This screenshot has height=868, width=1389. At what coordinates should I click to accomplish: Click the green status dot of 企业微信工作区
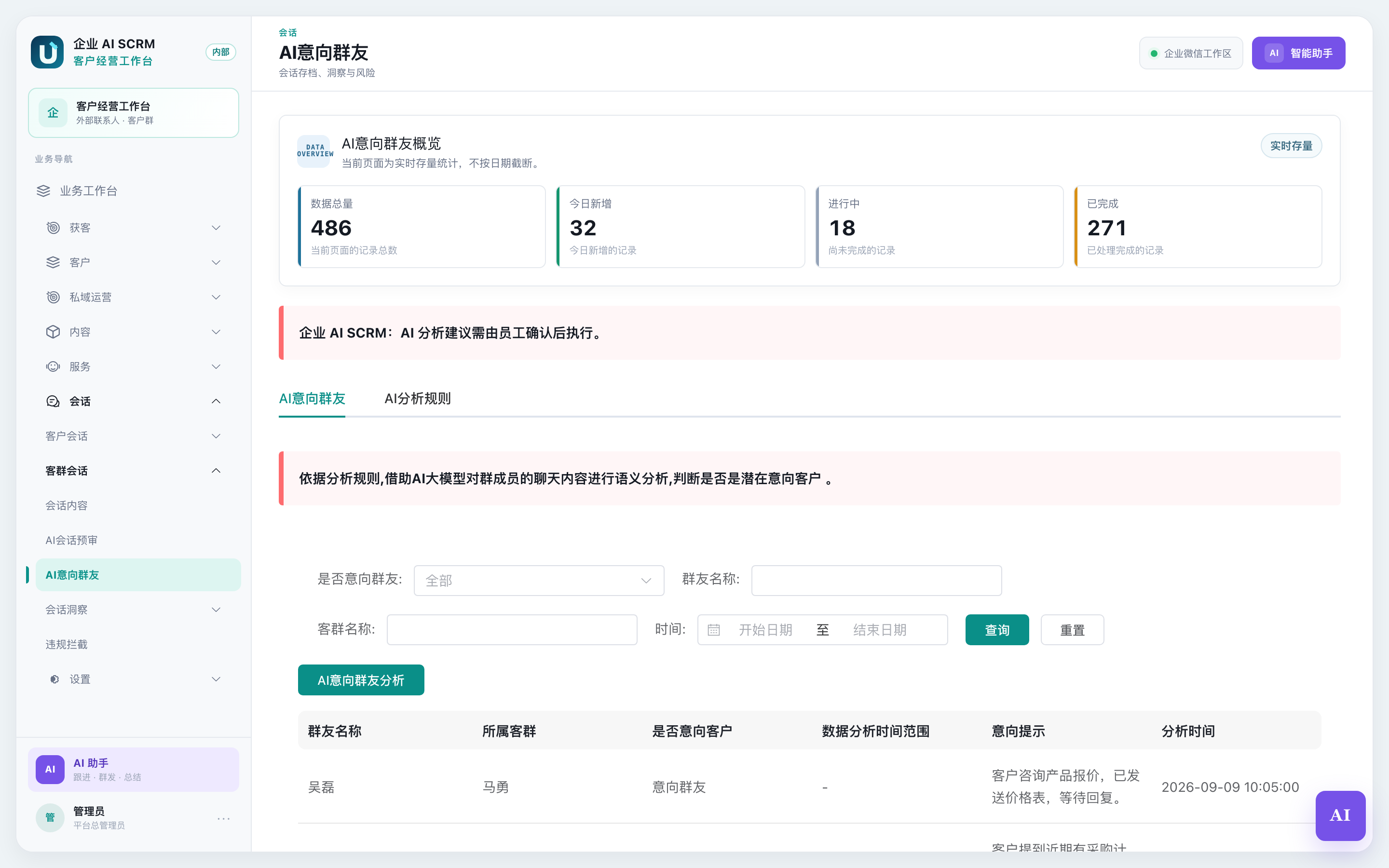(x=1154, y=54)
